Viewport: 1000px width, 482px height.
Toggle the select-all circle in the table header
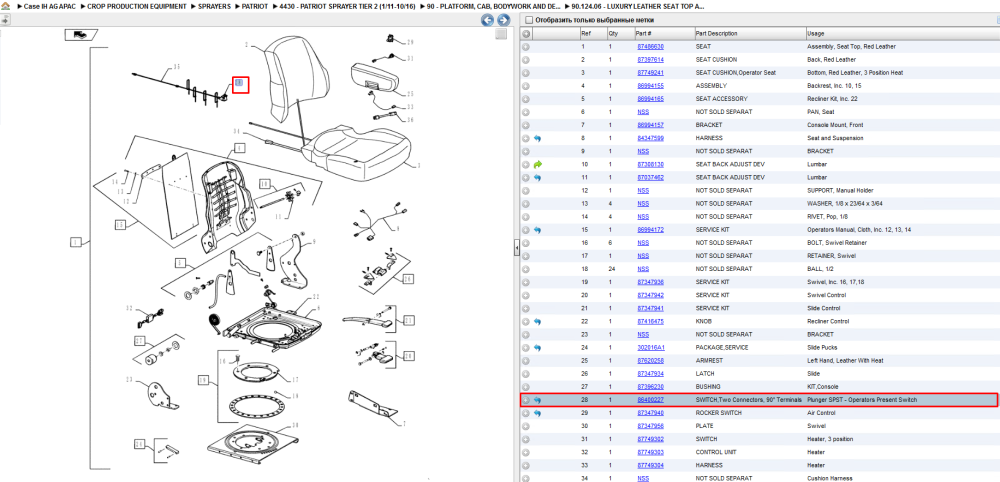pos(526,34)
